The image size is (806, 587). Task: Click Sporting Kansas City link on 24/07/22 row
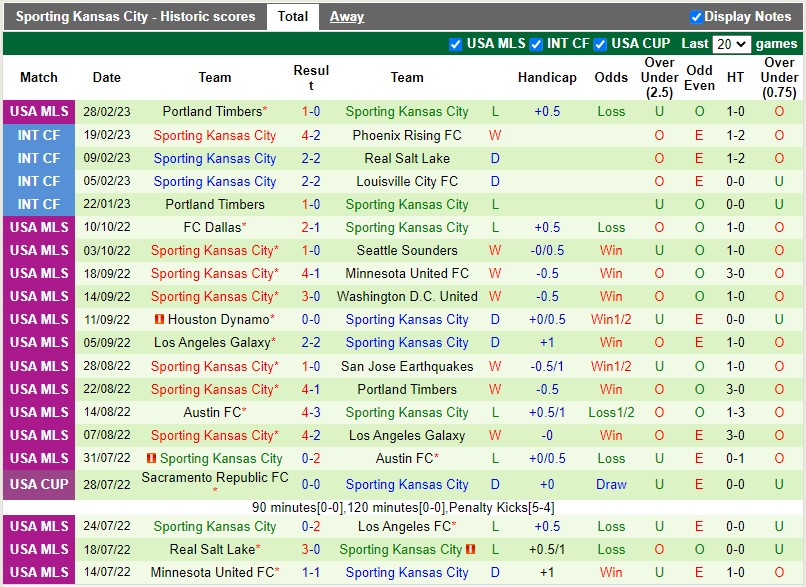pos(215,526)
